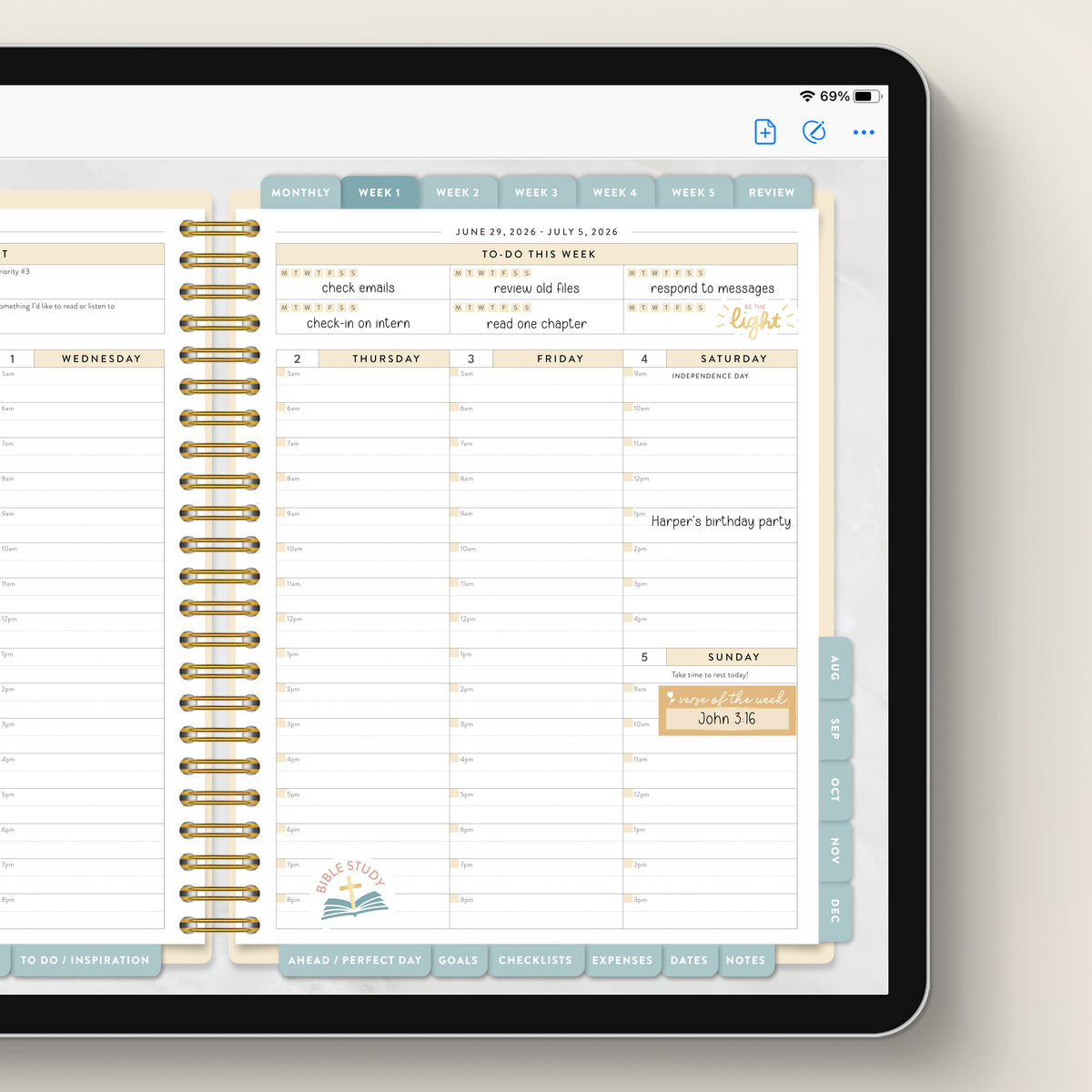This screenshot has height=1092, width=1092.
Task: Tick the Thursday 12pm checkbox
Action: [x=281, y=618]
